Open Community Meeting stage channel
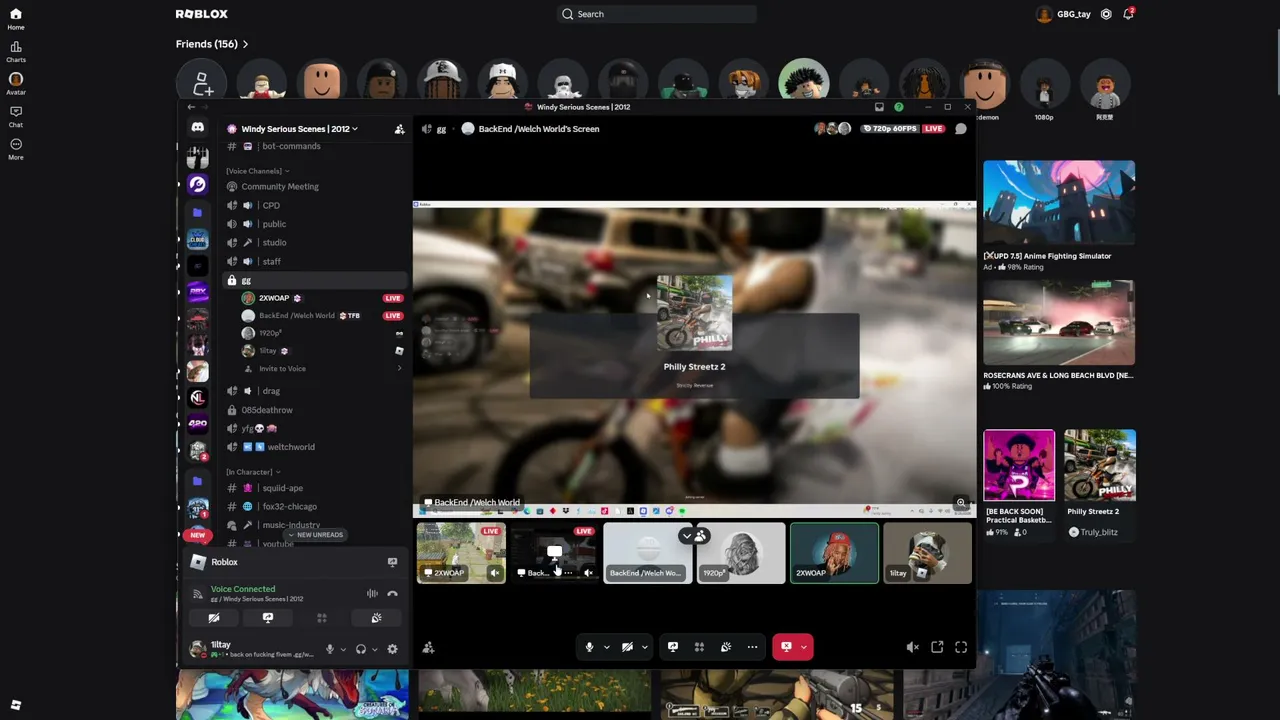The image size is (1280, 720). click(x=315, y=186)
